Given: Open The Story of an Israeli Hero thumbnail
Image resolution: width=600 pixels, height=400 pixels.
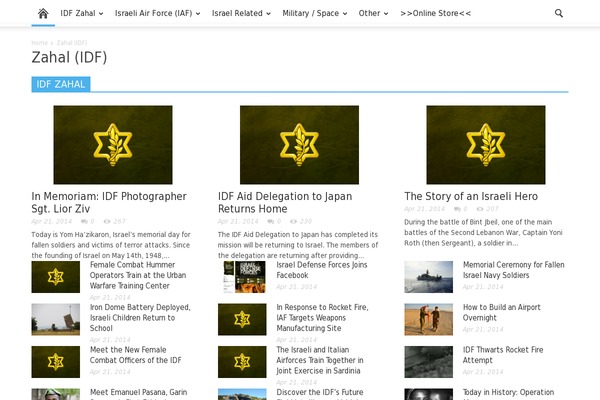Looking at the screenshot, I should click(x=486, y=145).
